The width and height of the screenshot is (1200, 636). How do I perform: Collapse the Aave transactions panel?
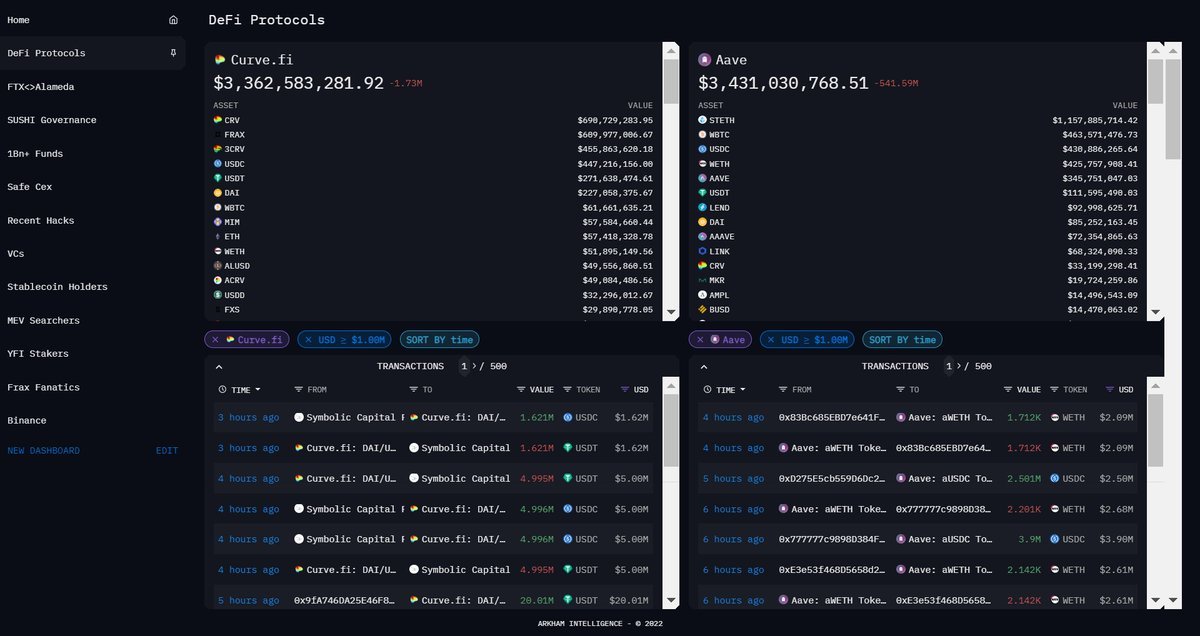(703, 367)
